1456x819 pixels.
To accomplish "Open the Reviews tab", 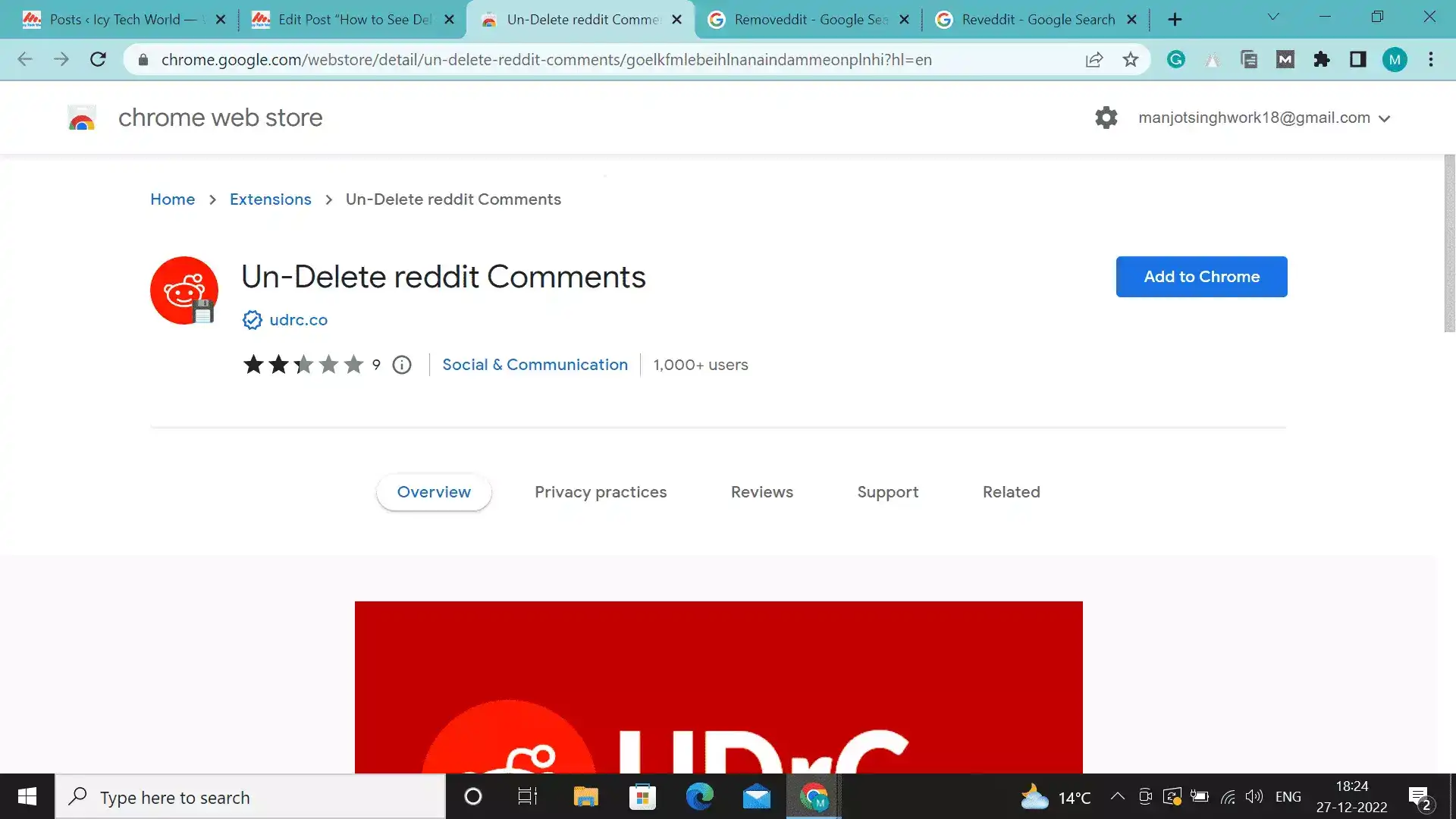I will 762,492.
